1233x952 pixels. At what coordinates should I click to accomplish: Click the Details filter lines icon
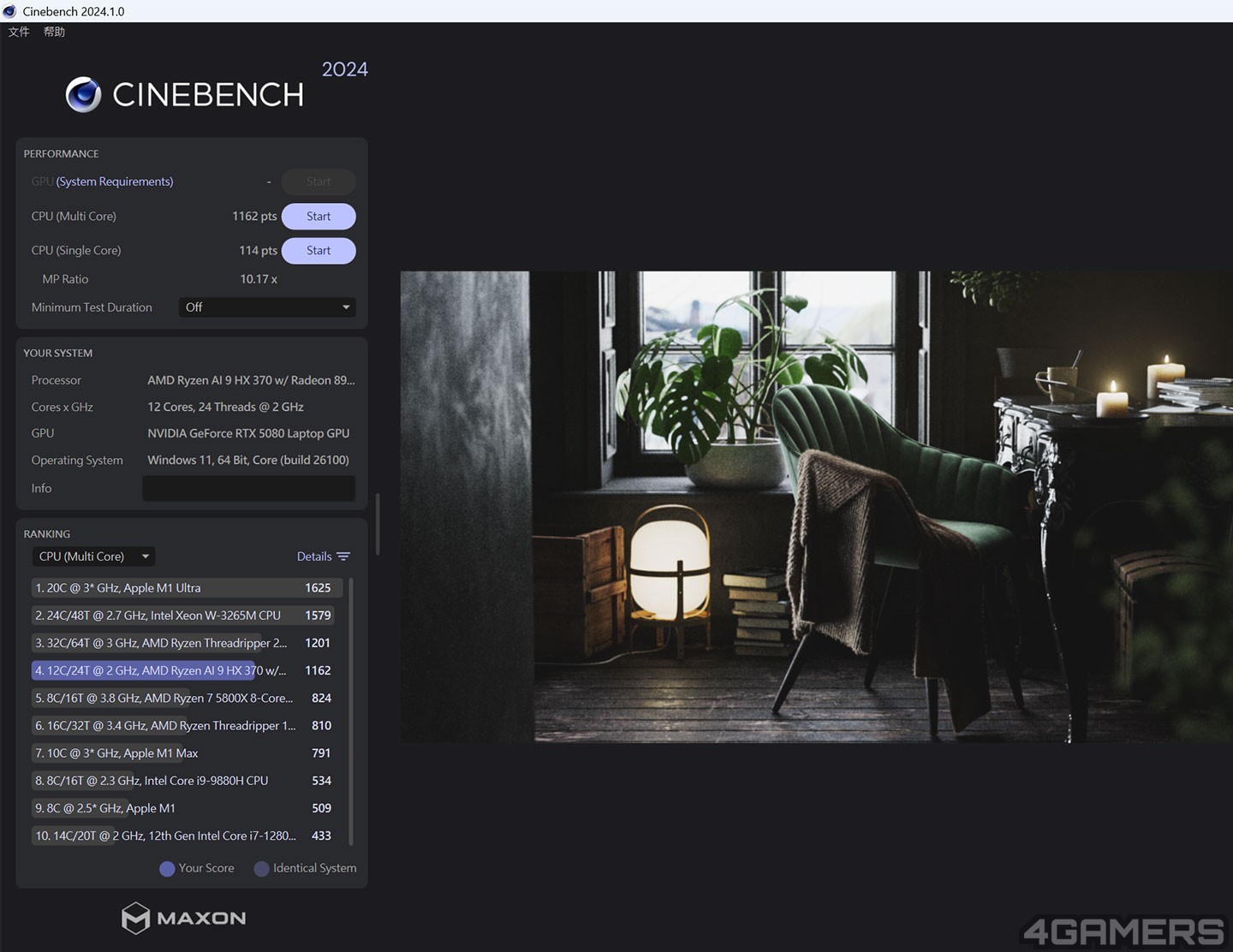click(x=343, y=556)
